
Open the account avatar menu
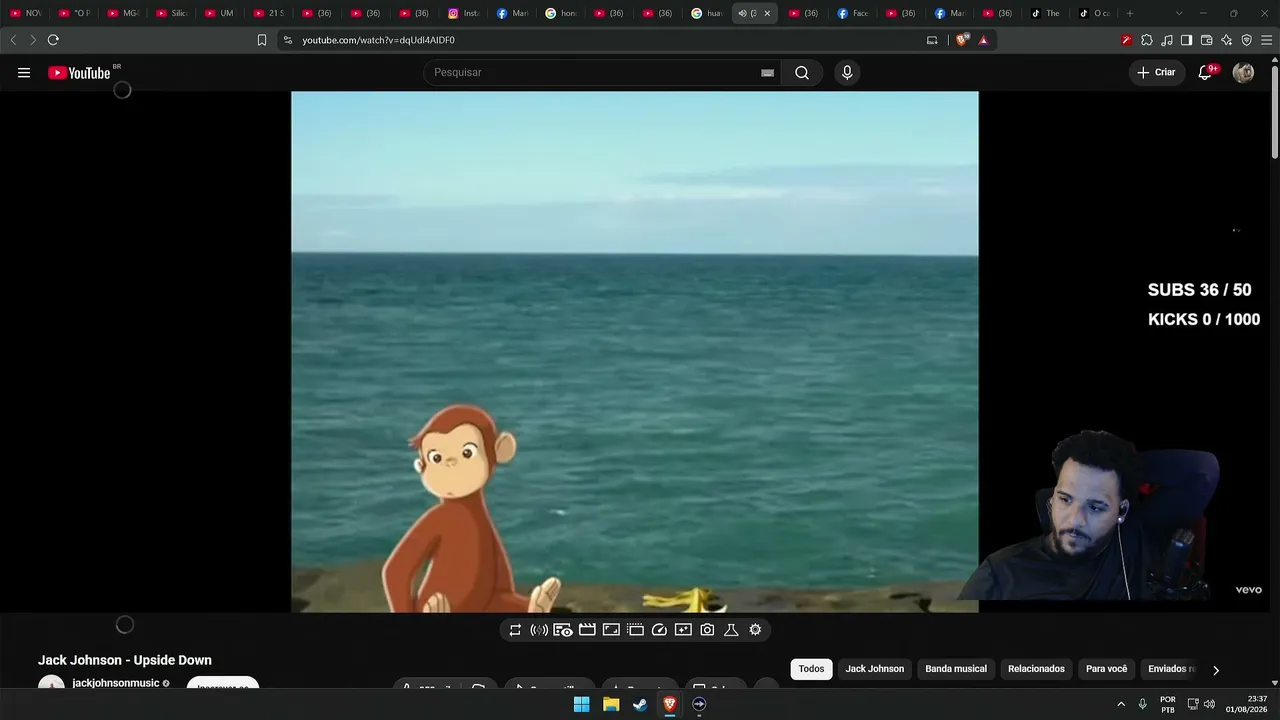click(1243, 72)
